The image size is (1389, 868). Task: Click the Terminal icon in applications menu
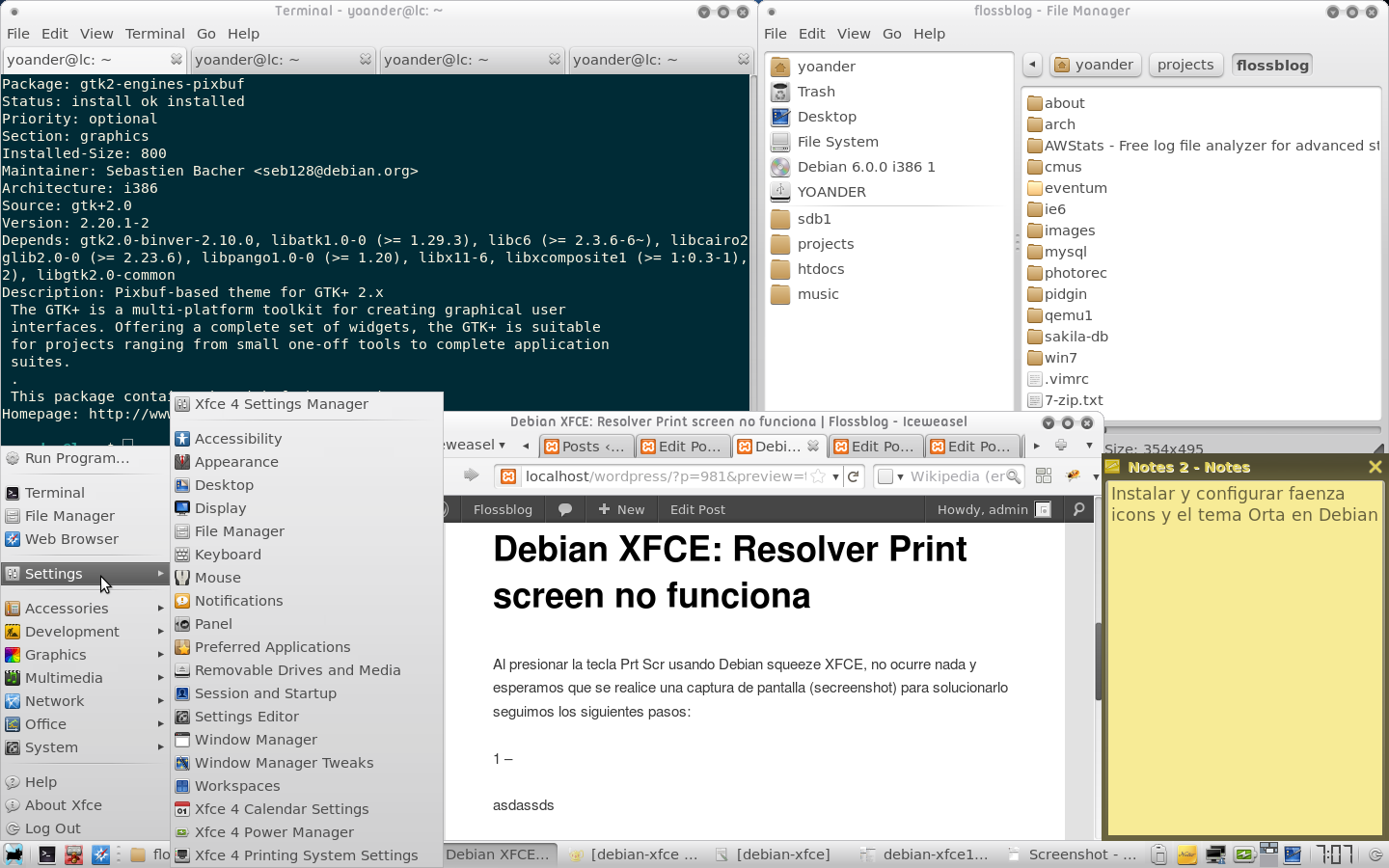tap(13, 493)
